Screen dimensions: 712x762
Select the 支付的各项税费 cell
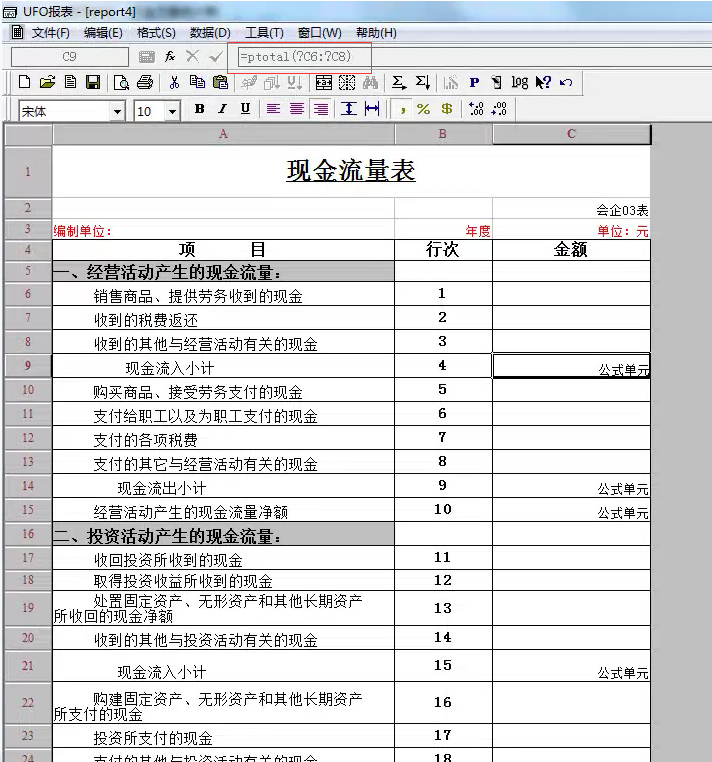coord(223,438)
